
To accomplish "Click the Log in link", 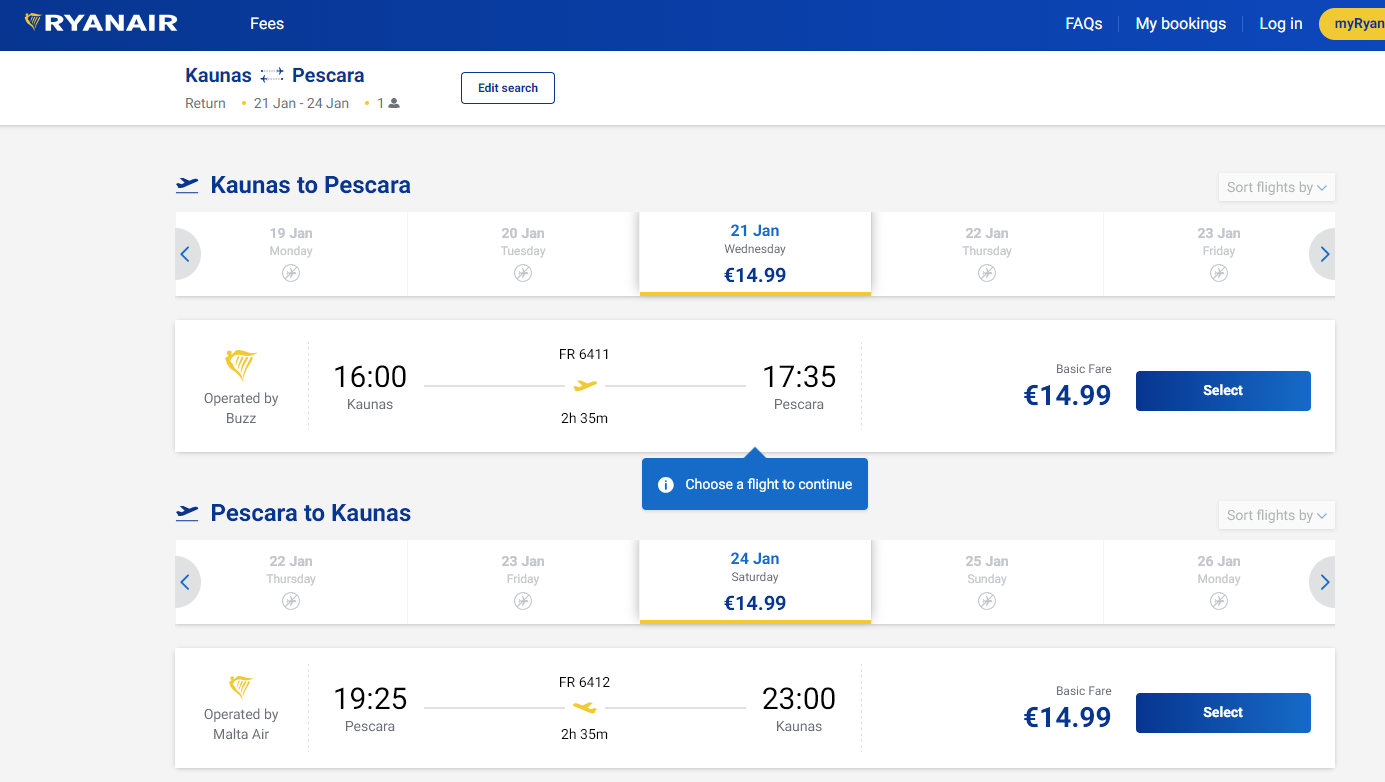I will 1280,24.
